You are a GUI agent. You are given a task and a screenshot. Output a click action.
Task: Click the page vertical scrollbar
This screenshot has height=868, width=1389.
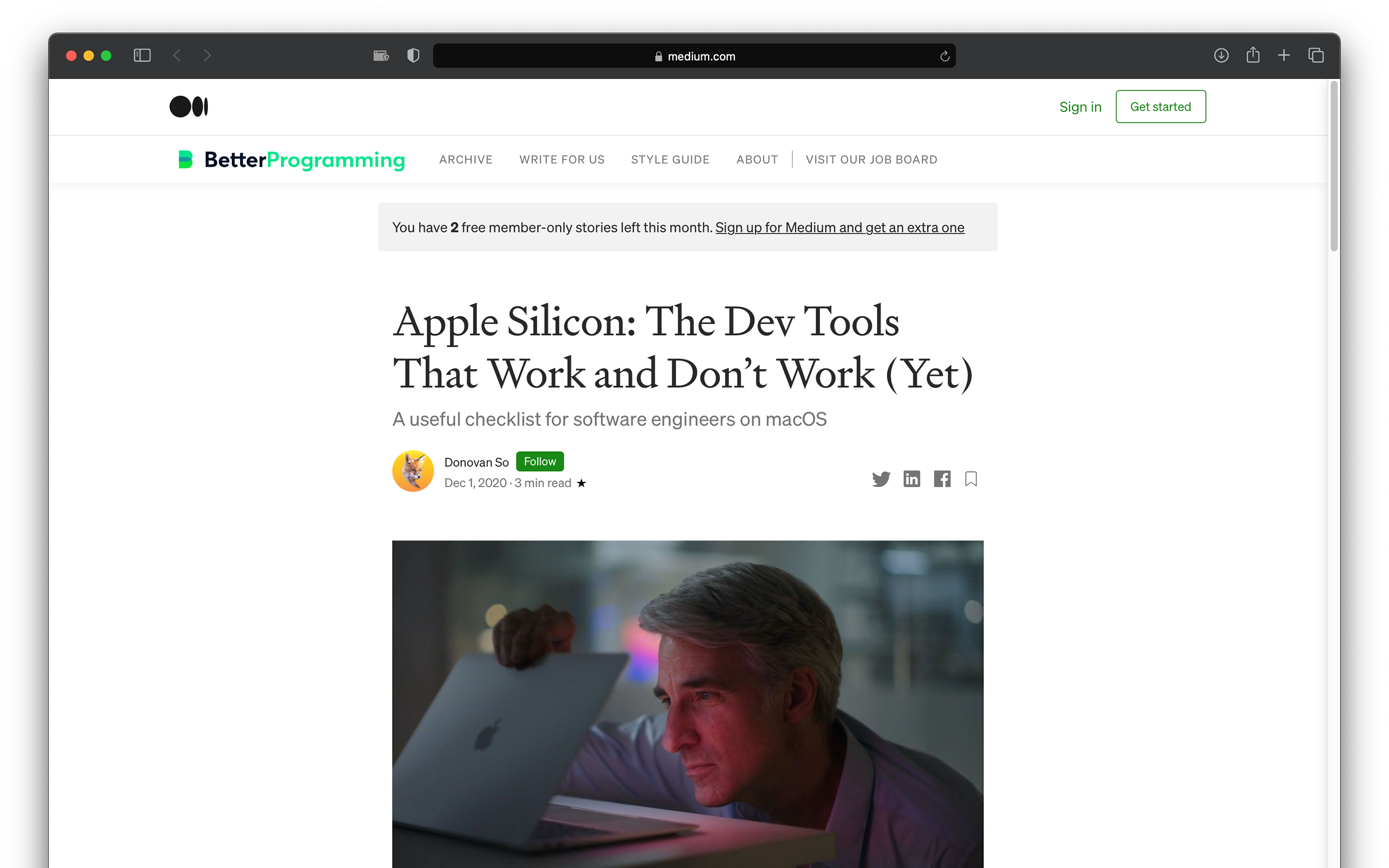coord(1334,166)
